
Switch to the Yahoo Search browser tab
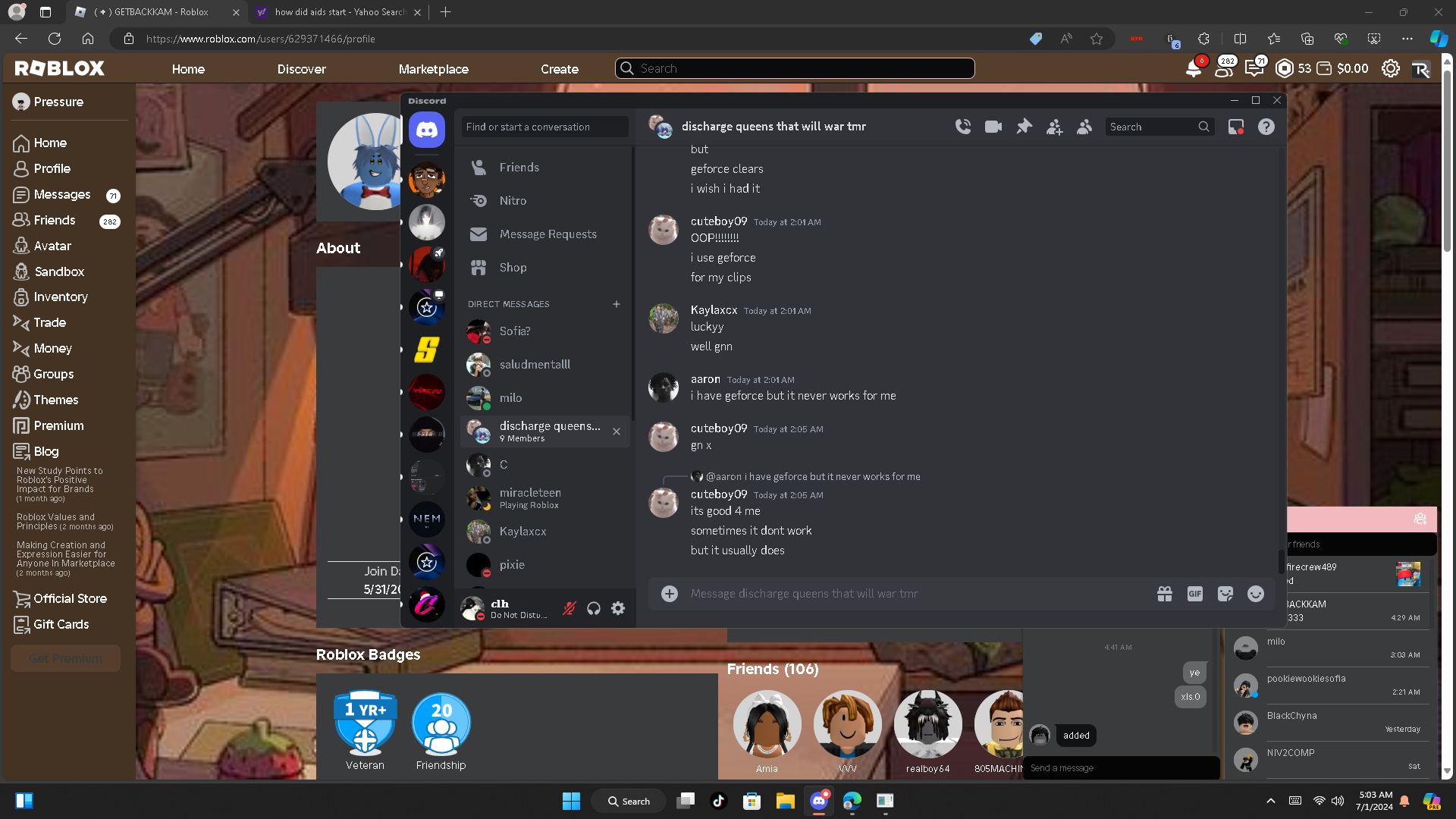tap(338, 12)
